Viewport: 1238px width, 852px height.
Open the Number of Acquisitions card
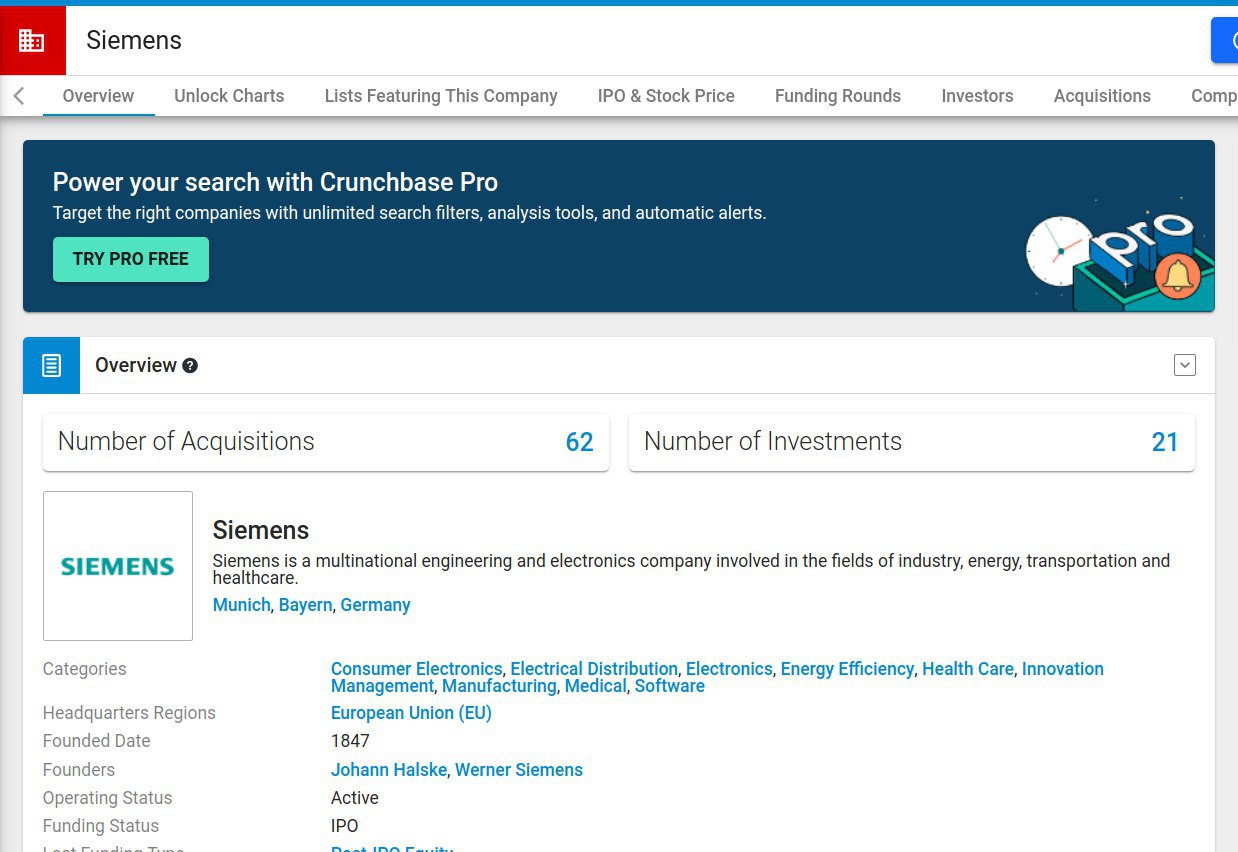[x=326, y=442]
